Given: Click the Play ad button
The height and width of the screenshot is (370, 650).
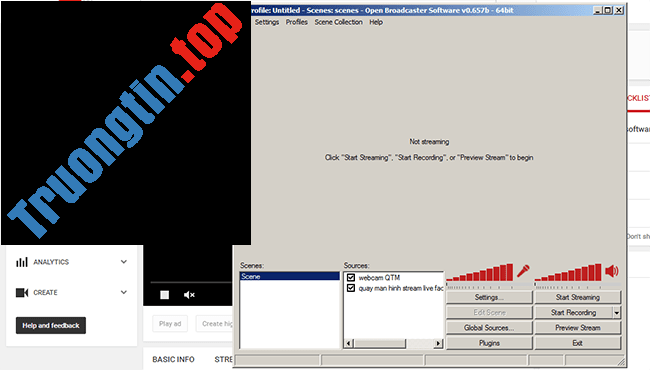Looking at the screenshot, I should (x=170, y=324).
